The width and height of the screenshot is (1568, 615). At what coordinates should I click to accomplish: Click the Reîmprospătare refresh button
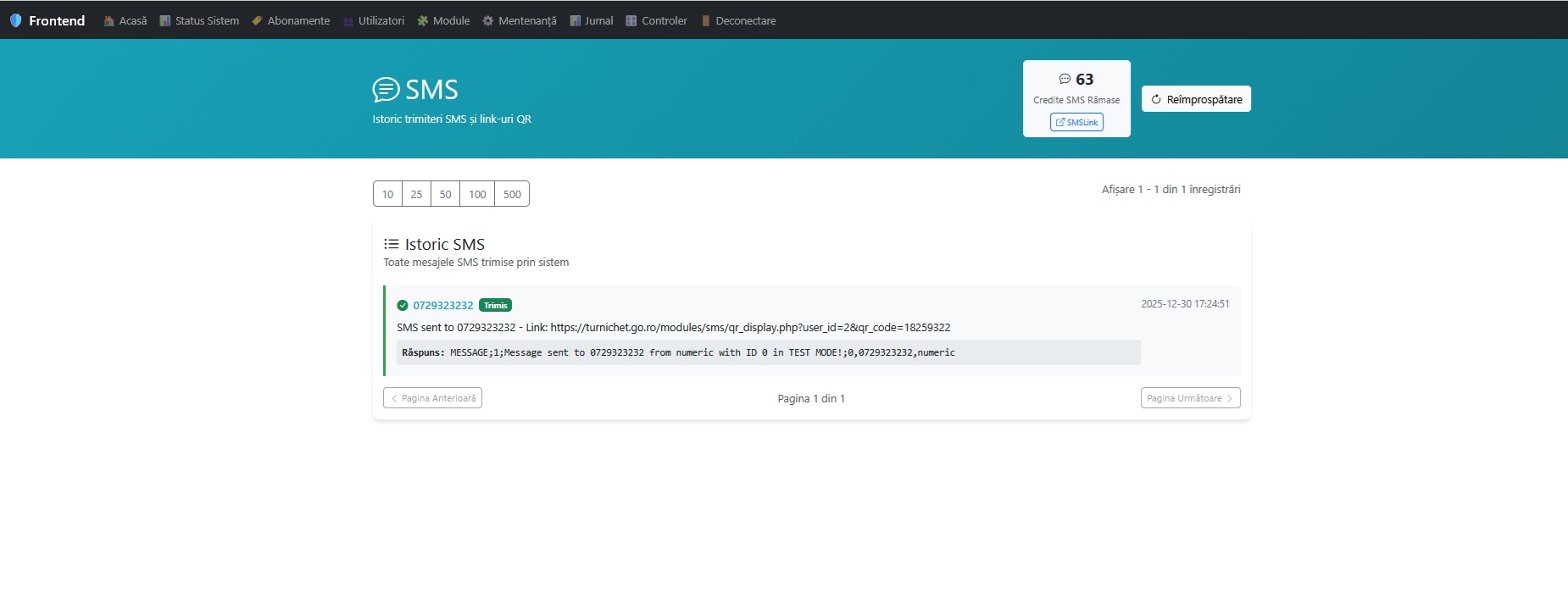pyautogui.click(x=1196, y=99)
